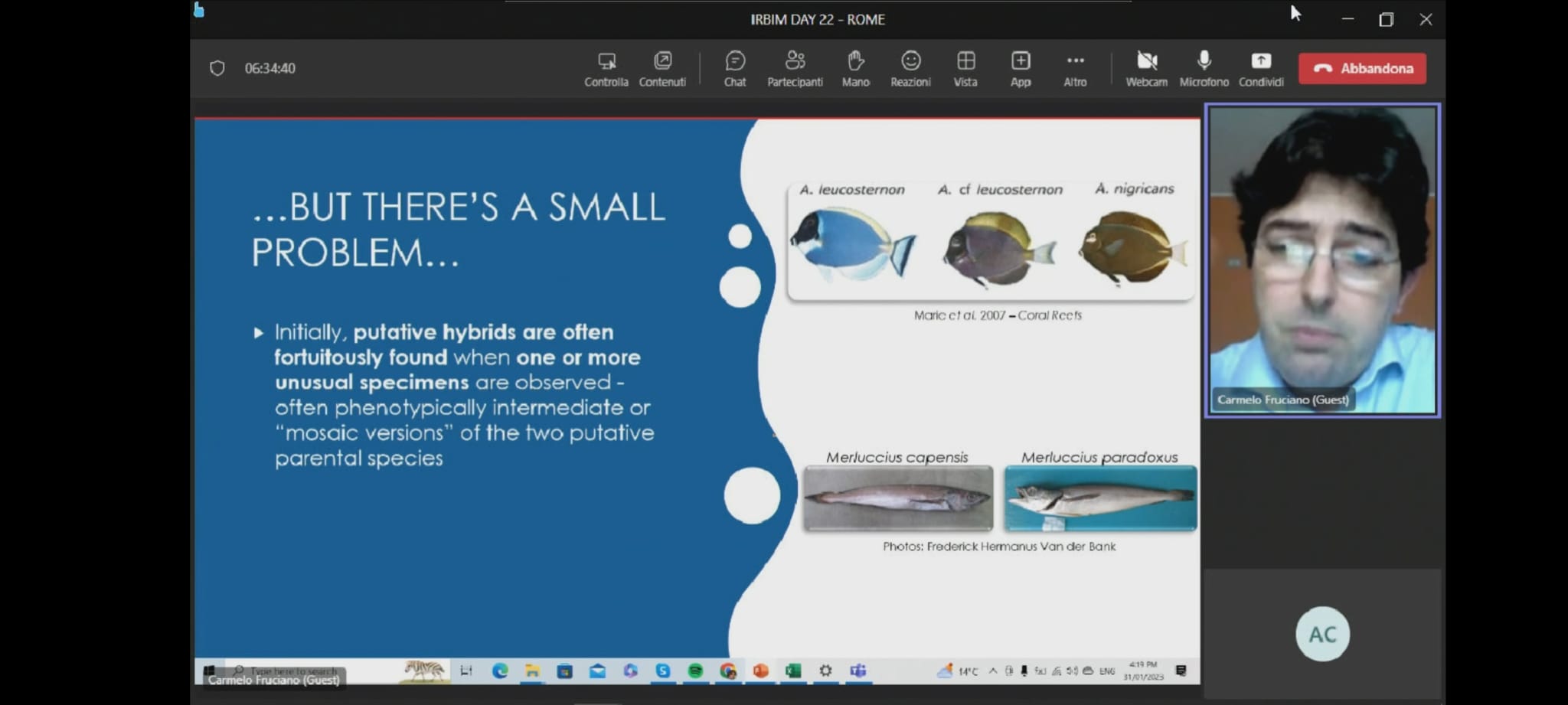Open the meeting Chat panel
Screen dimensions: 1568x705
735,69
